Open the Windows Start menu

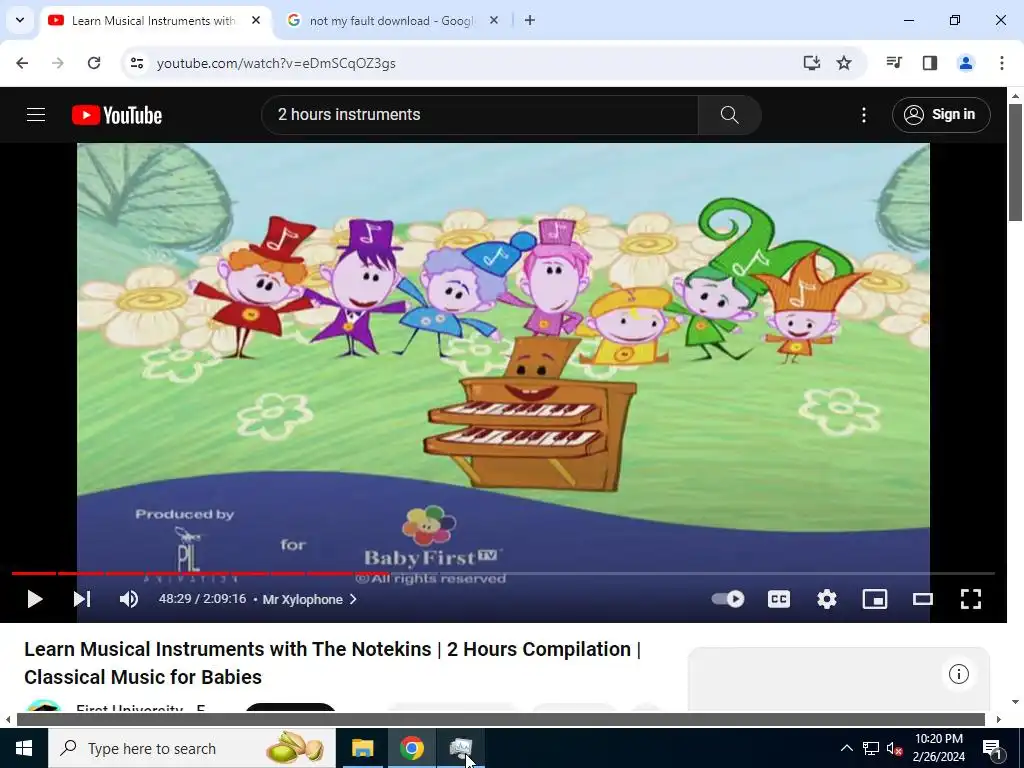coord(24,748)
